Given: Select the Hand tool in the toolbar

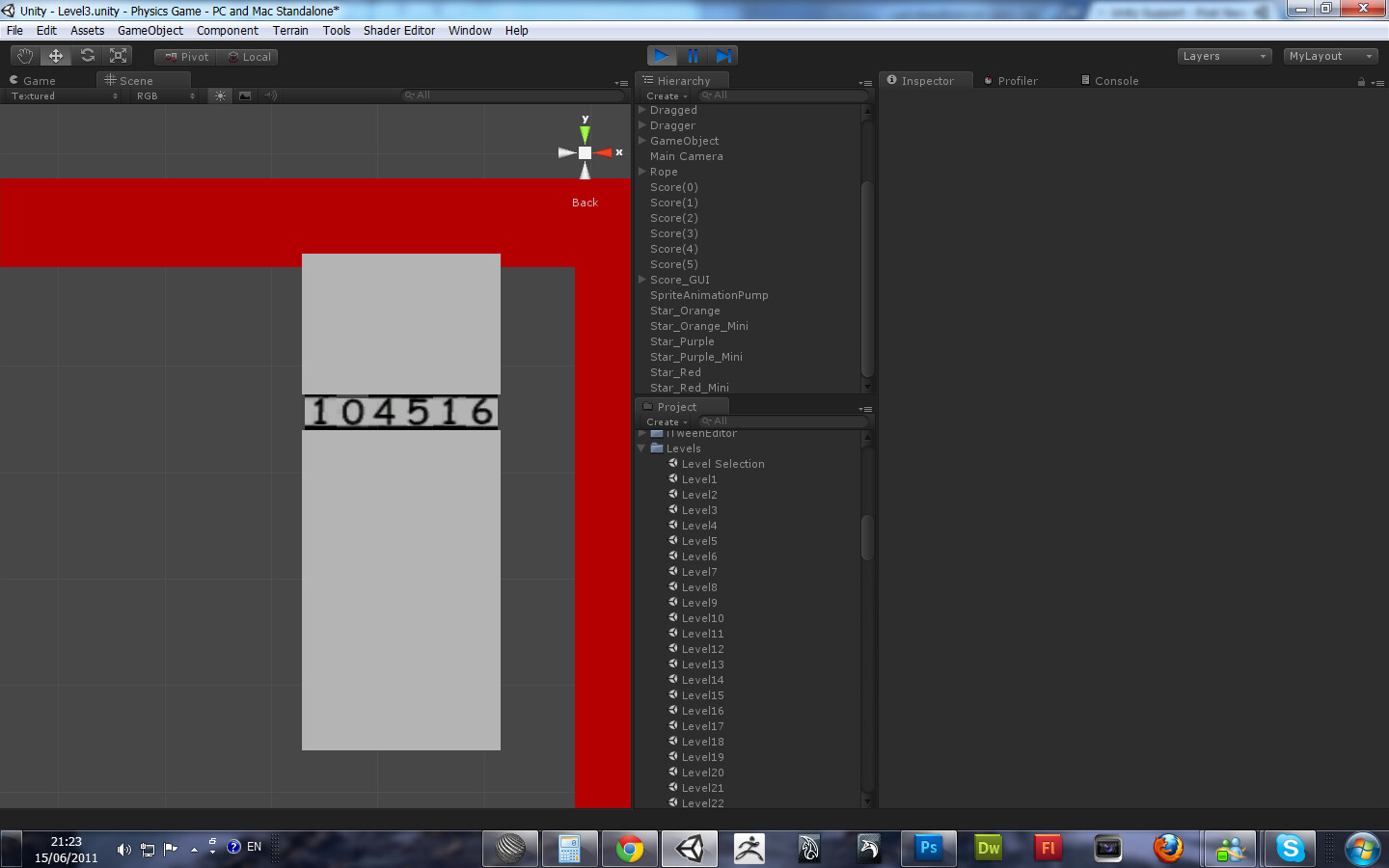Looking at the screenshot, I should click(x=24, y=55).
